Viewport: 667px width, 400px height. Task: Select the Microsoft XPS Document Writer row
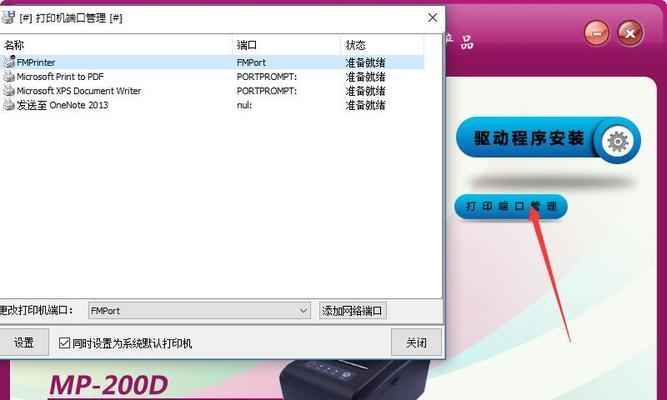coord(212,91)
